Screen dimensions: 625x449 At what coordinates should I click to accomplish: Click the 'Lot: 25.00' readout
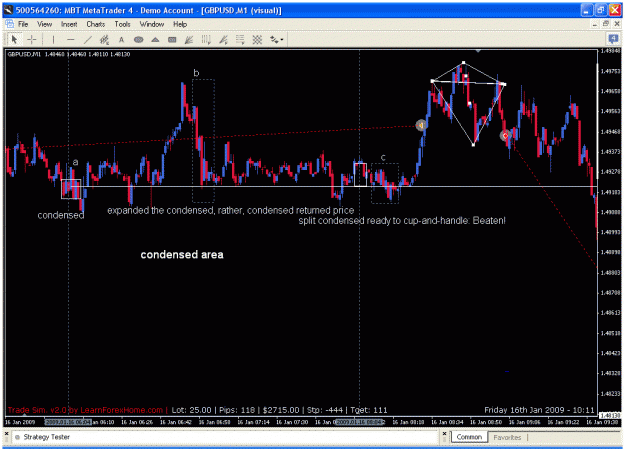pos(191,410)
